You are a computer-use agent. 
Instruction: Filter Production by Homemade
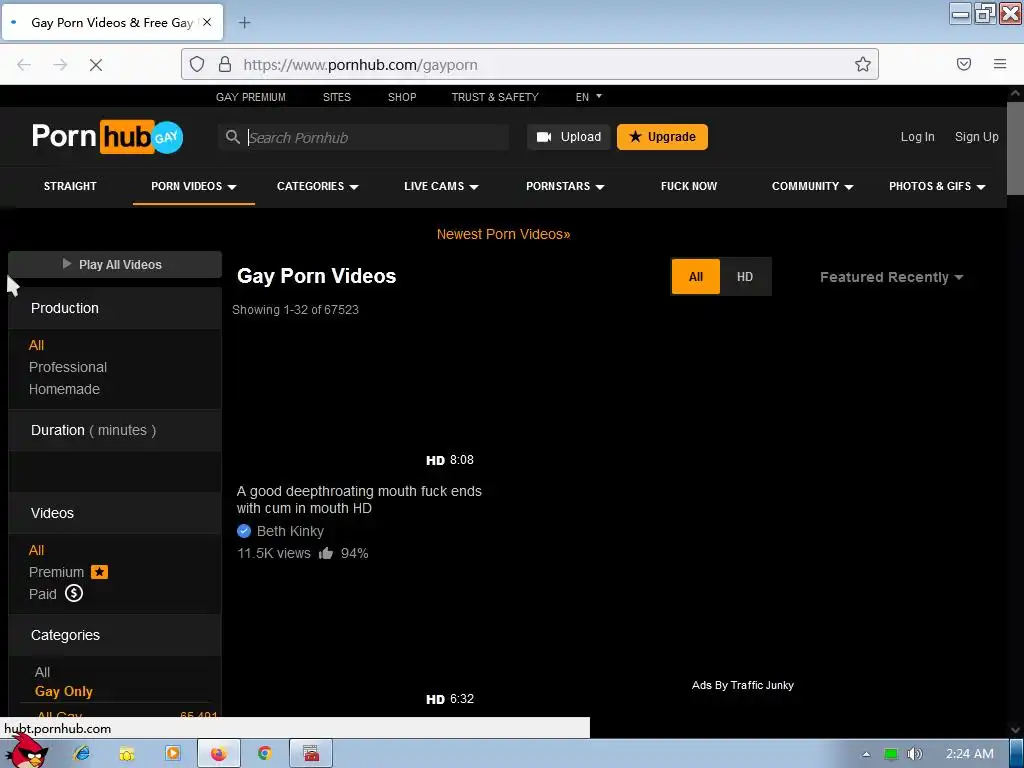pyautogui.click(x=64, y=389)
